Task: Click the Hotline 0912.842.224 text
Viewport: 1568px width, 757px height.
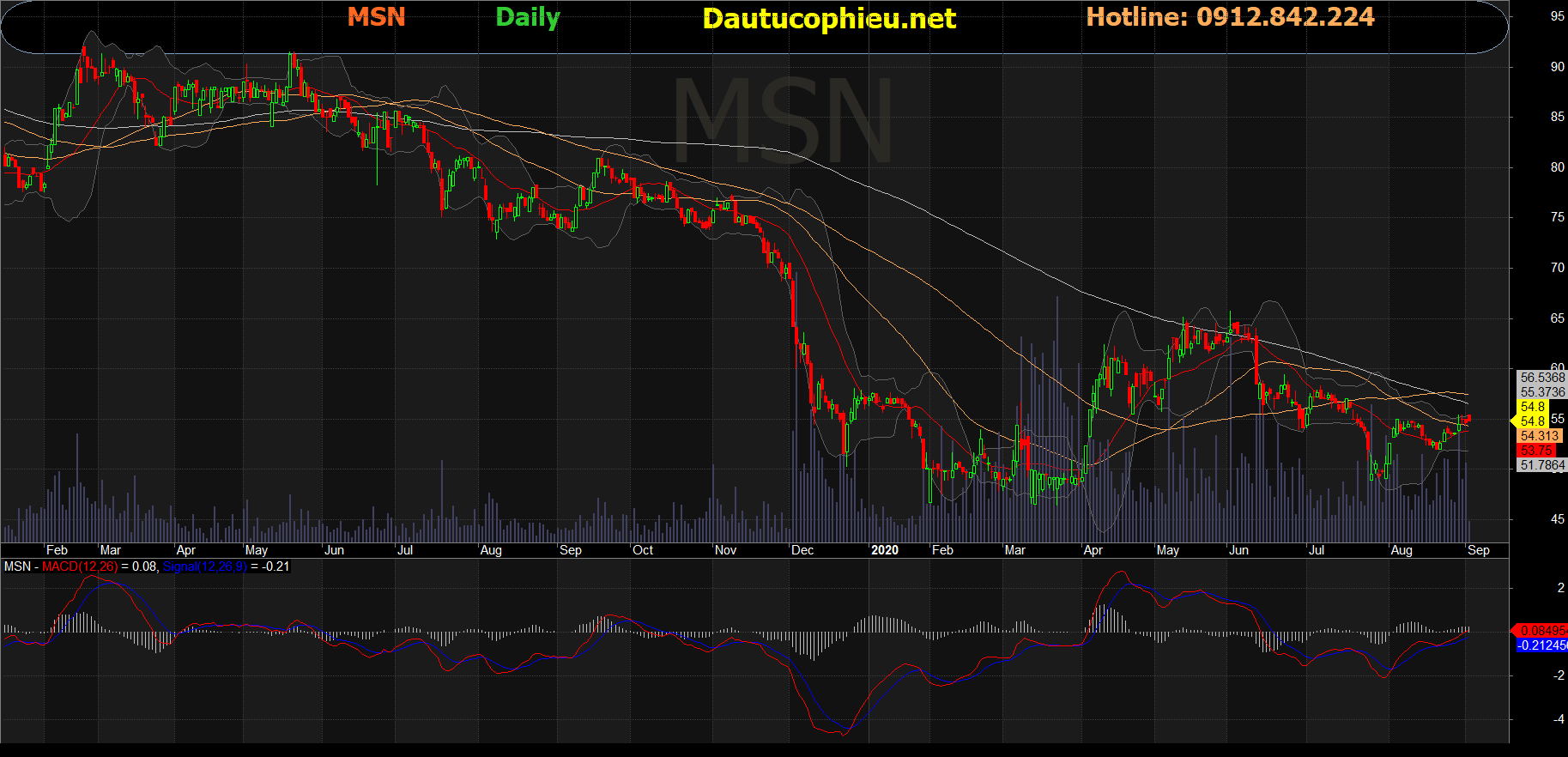Action: [1229, 17]
